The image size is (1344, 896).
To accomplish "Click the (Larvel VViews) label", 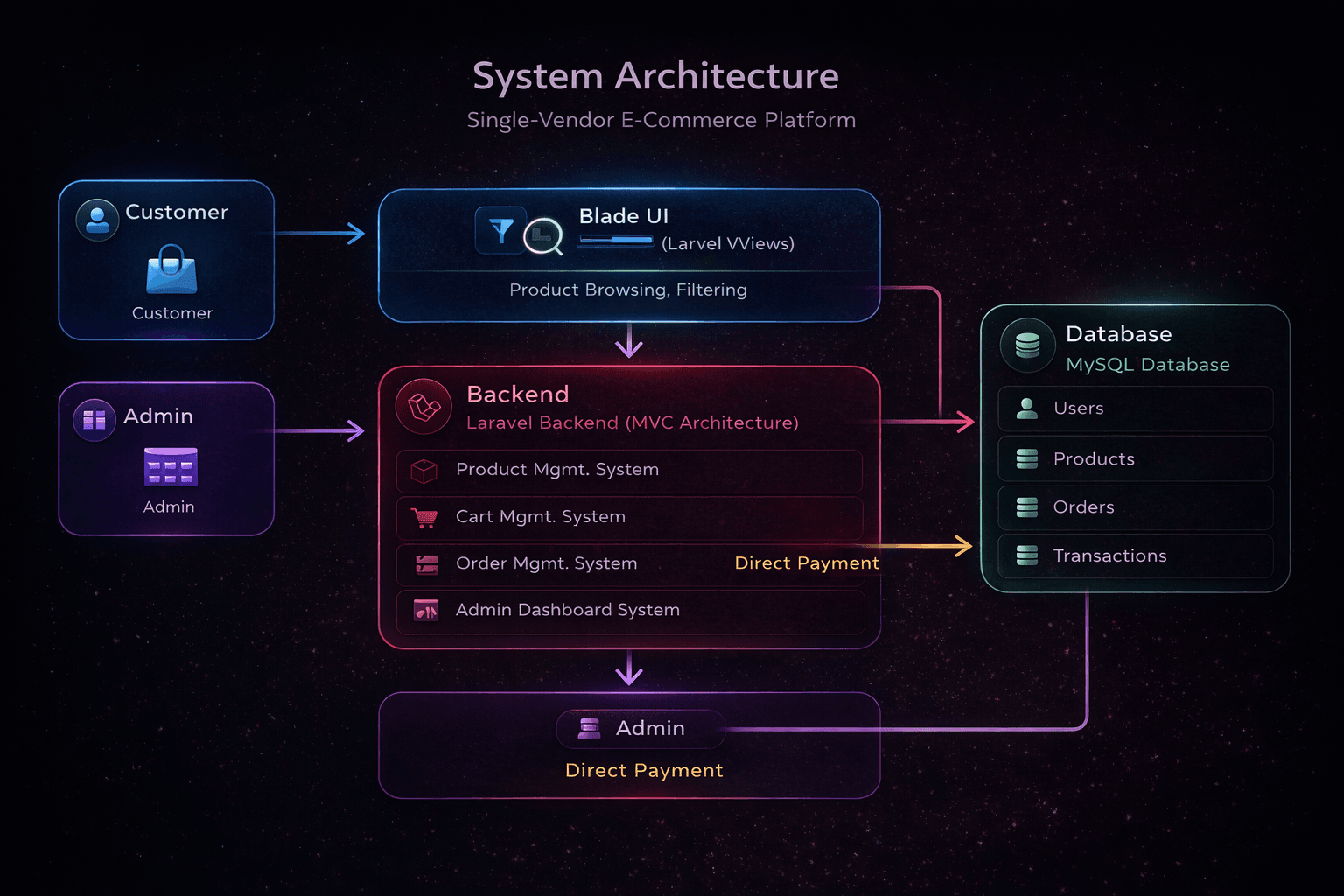I will click(x=728, y=244).
